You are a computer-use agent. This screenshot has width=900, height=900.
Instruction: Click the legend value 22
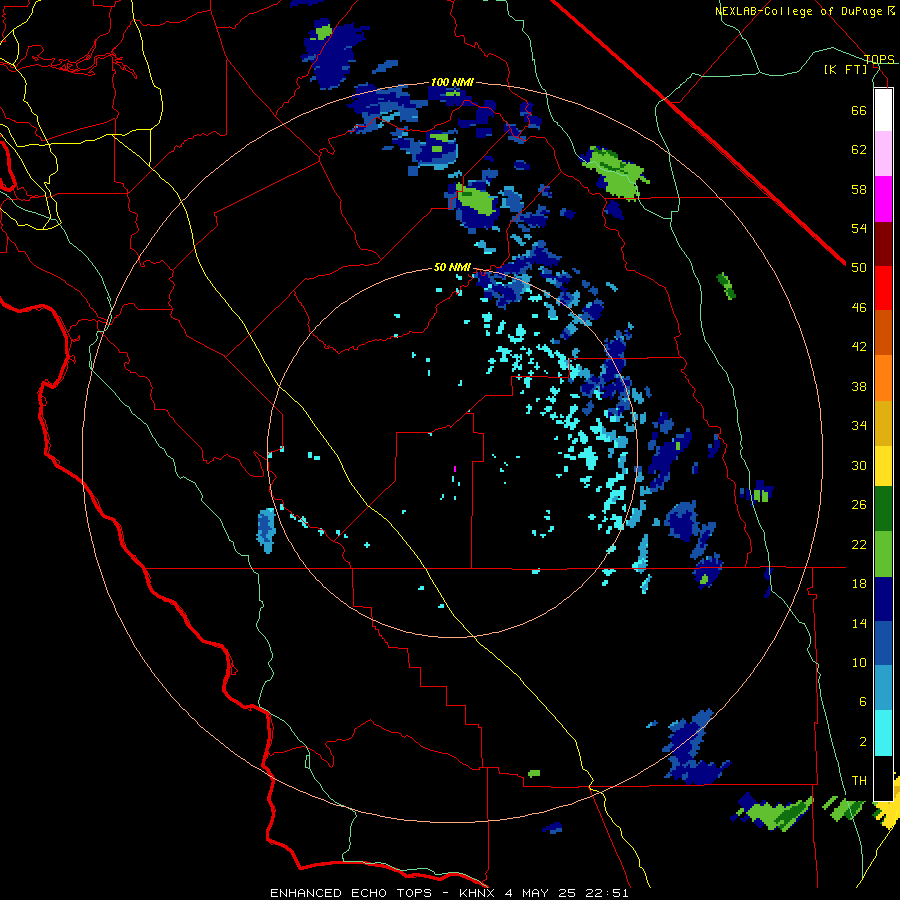click(859, 544)
